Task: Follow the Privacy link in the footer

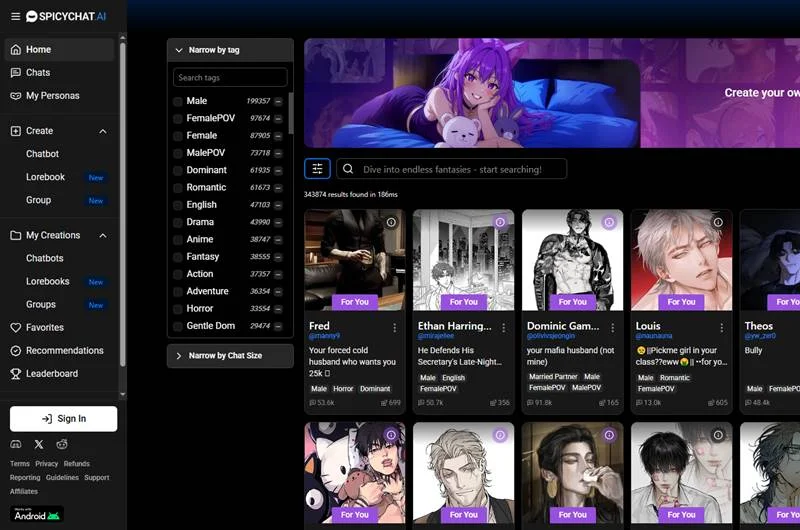Action: 47,464
